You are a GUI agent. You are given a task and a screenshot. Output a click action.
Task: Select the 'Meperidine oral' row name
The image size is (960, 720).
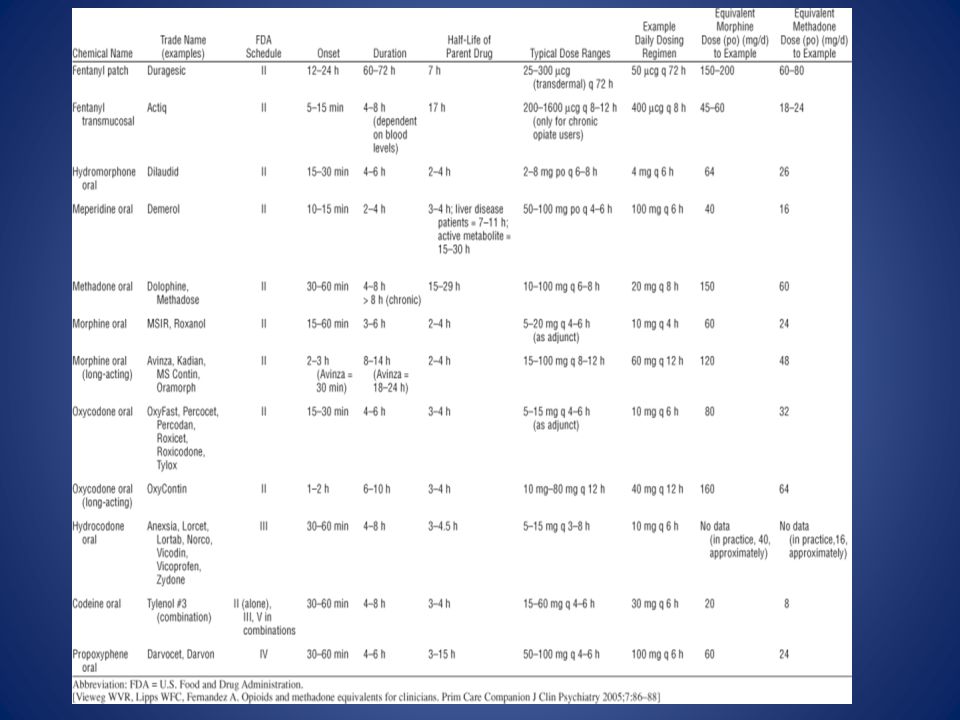coord(102,209)
